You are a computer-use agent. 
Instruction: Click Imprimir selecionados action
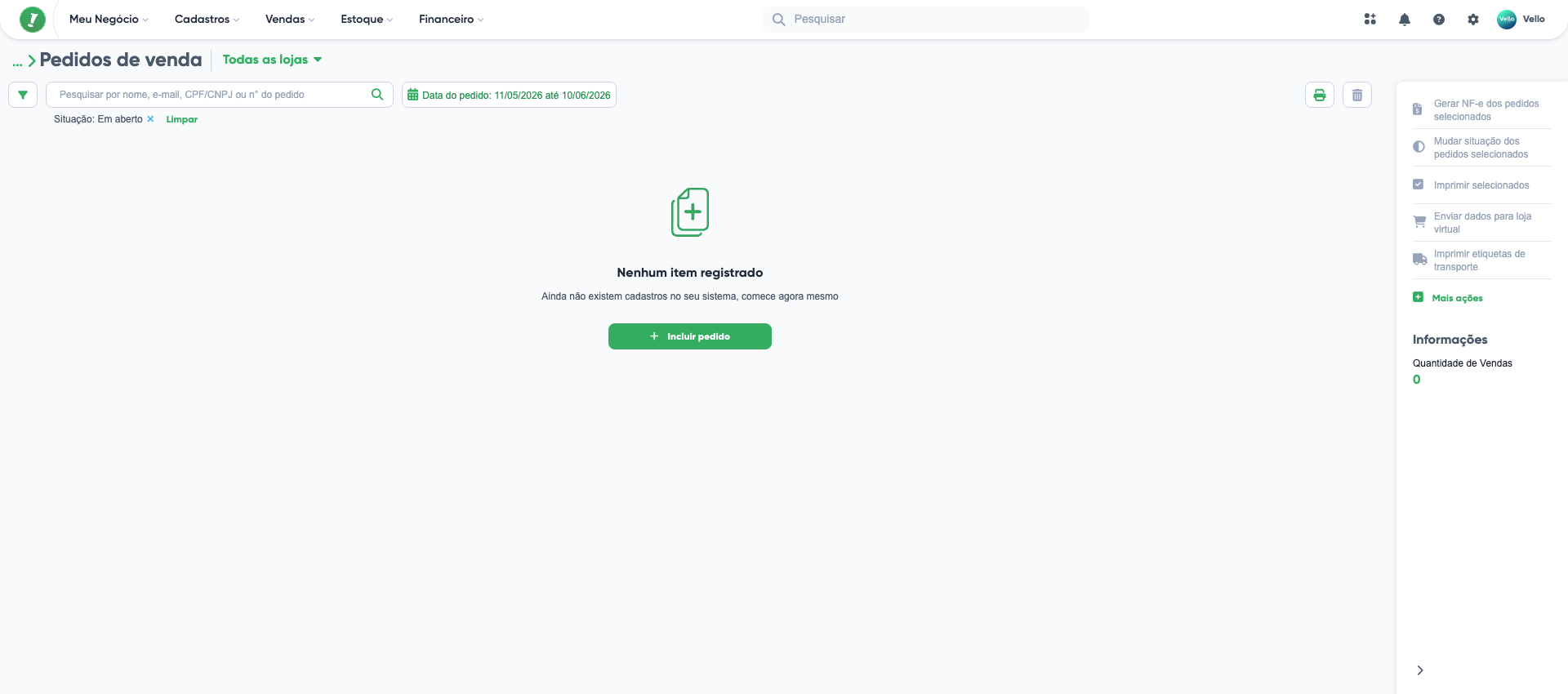click(1481, 185)
